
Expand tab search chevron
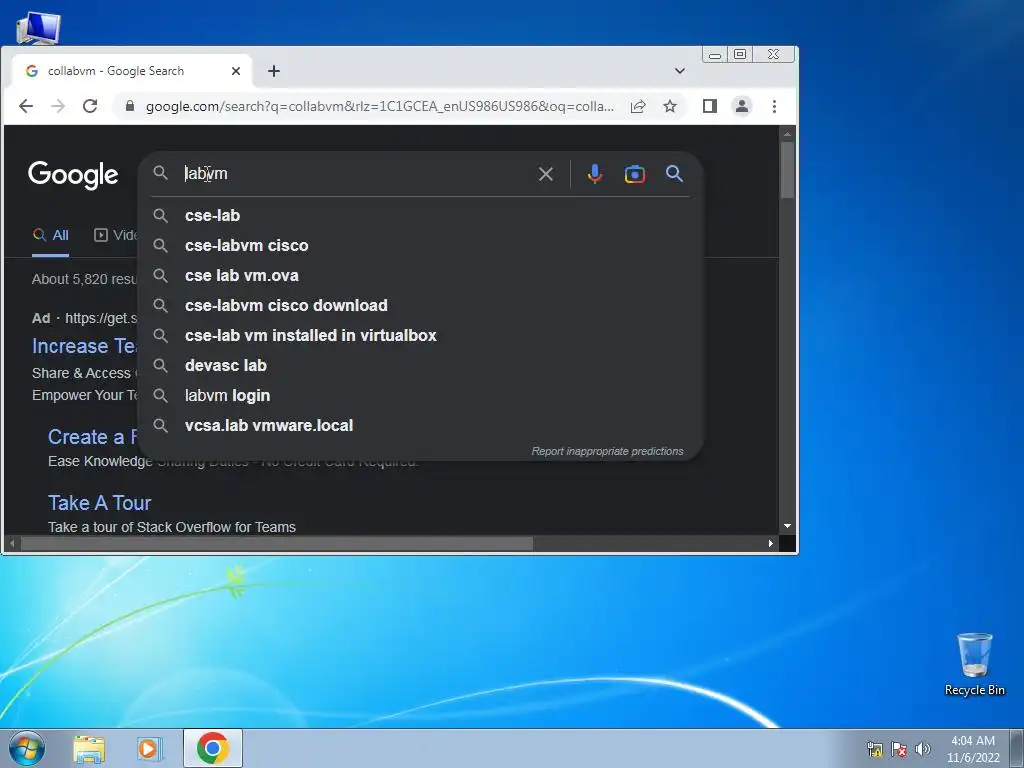pos(680,71)
